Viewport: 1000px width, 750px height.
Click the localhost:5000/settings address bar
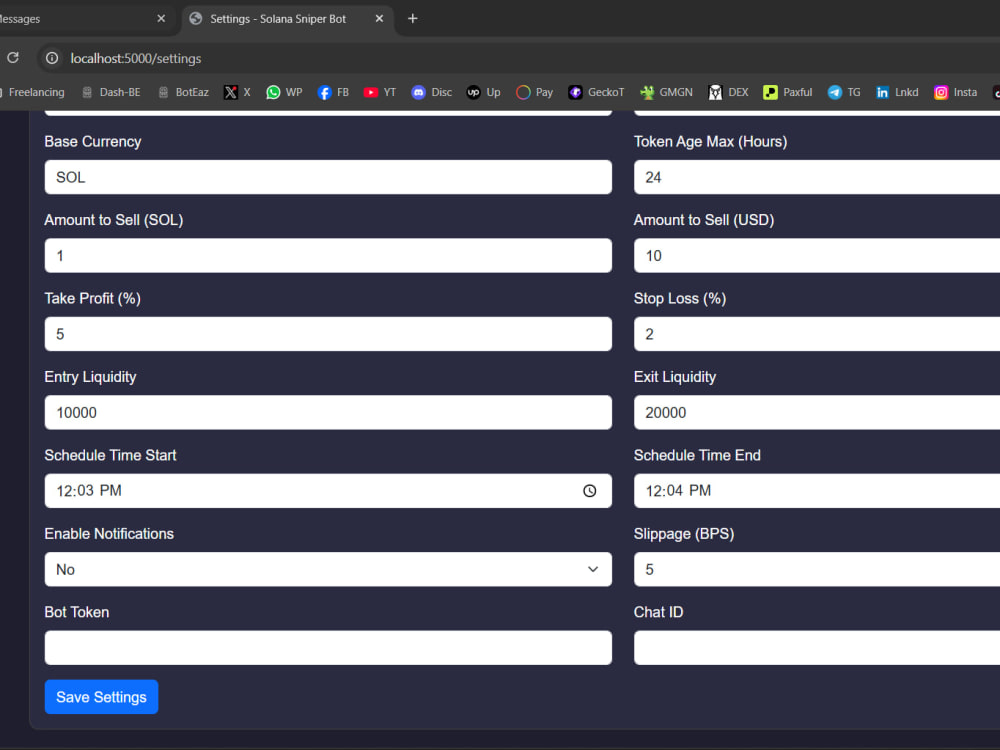pos(135,58)
